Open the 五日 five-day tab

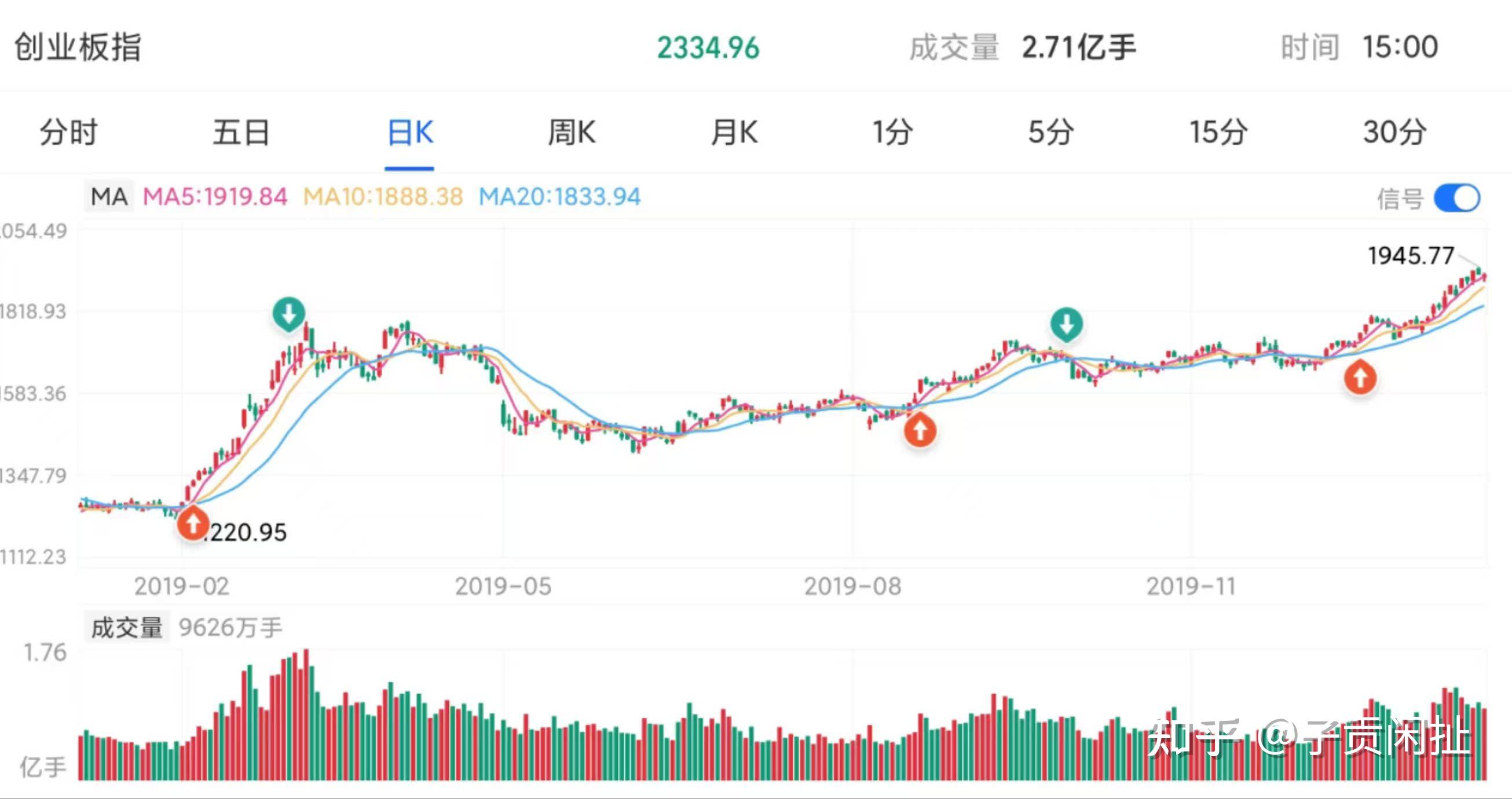241,132
